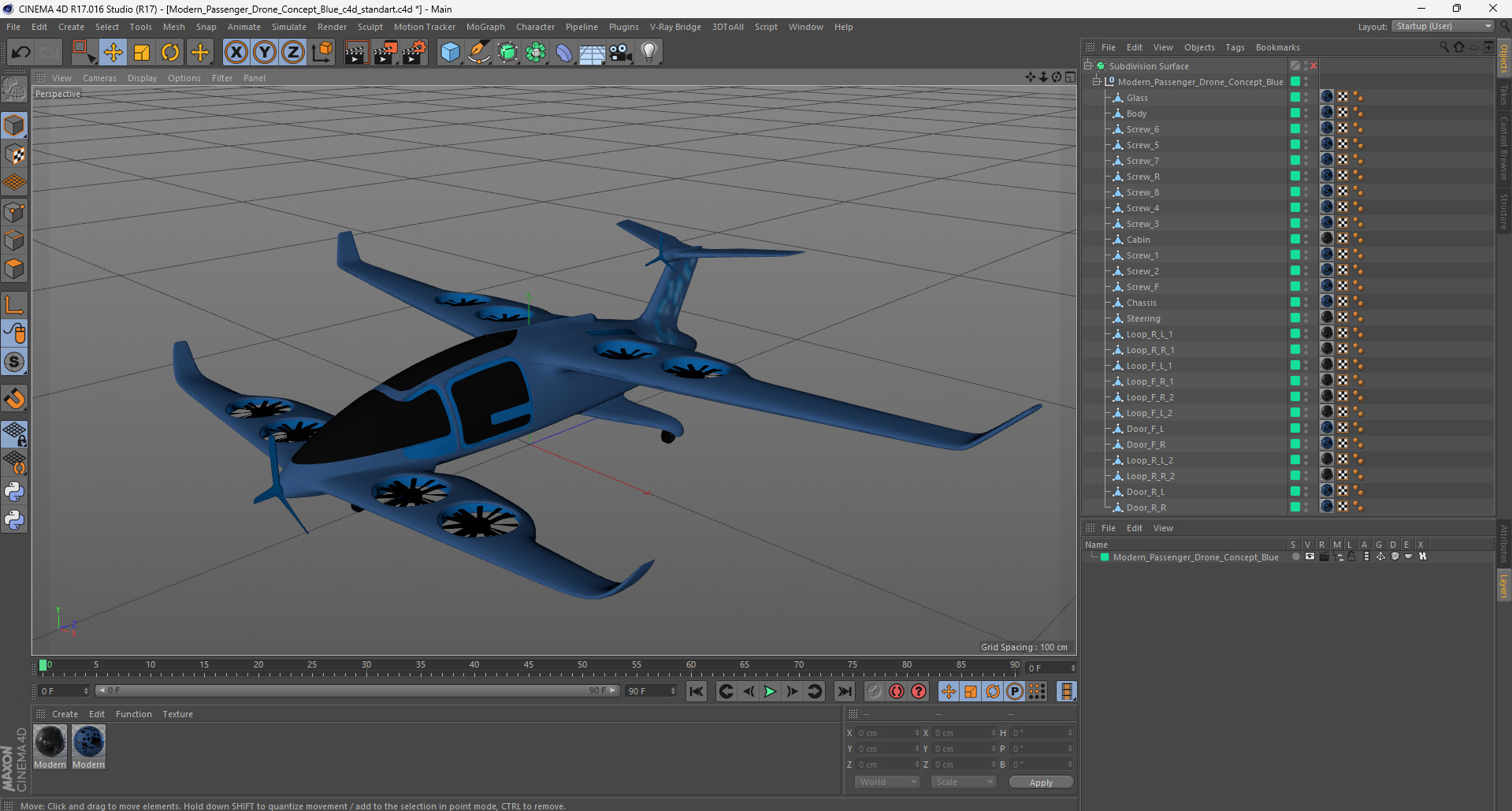Click the Undo arrow icon
The width and height of the screenshot is (1512, 811).
tap(20, 53)
